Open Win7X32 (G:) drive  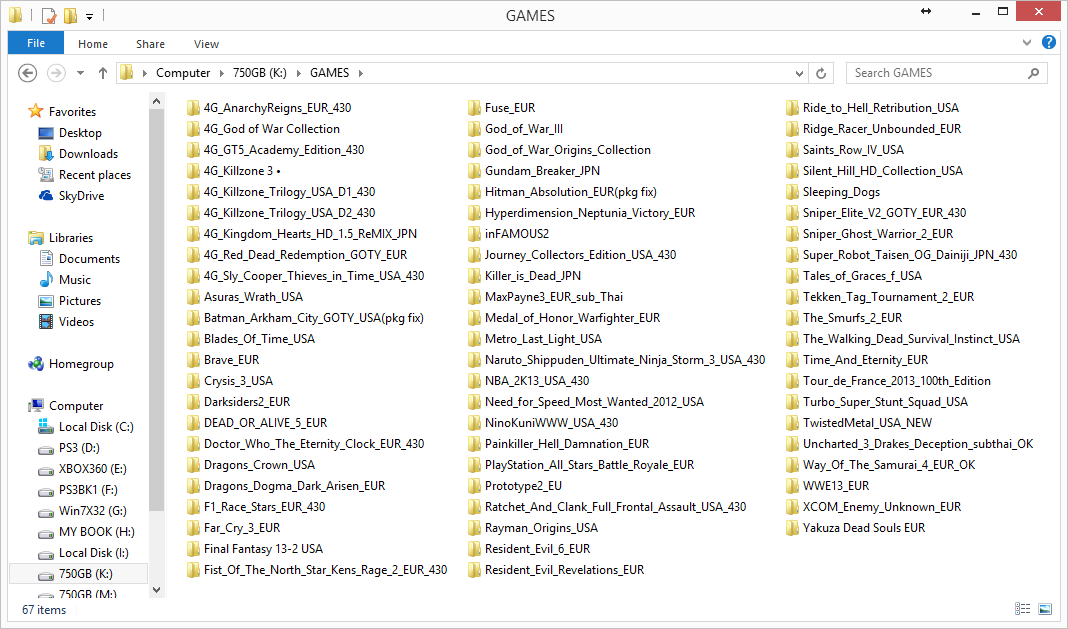[x=93, y=511]
